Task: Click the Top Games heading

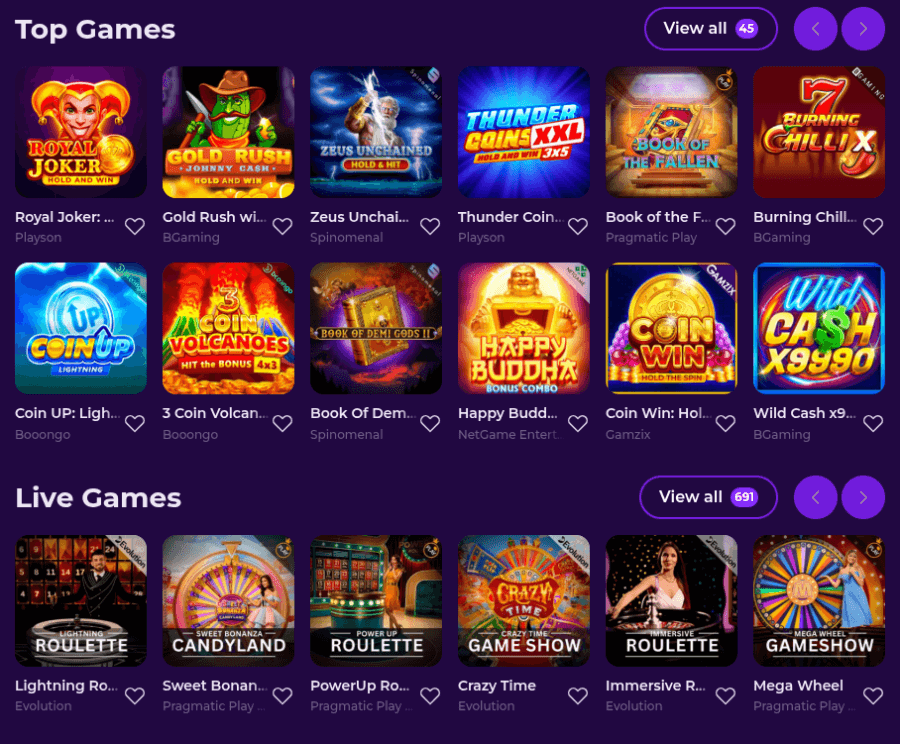Action: click(x=95, y=29)
